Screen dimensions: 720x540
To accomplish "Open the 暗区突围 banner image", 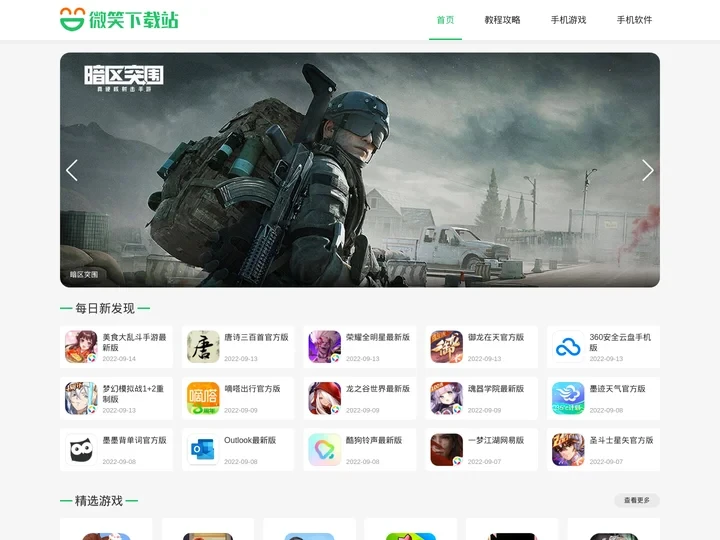I will pos(360,170).
